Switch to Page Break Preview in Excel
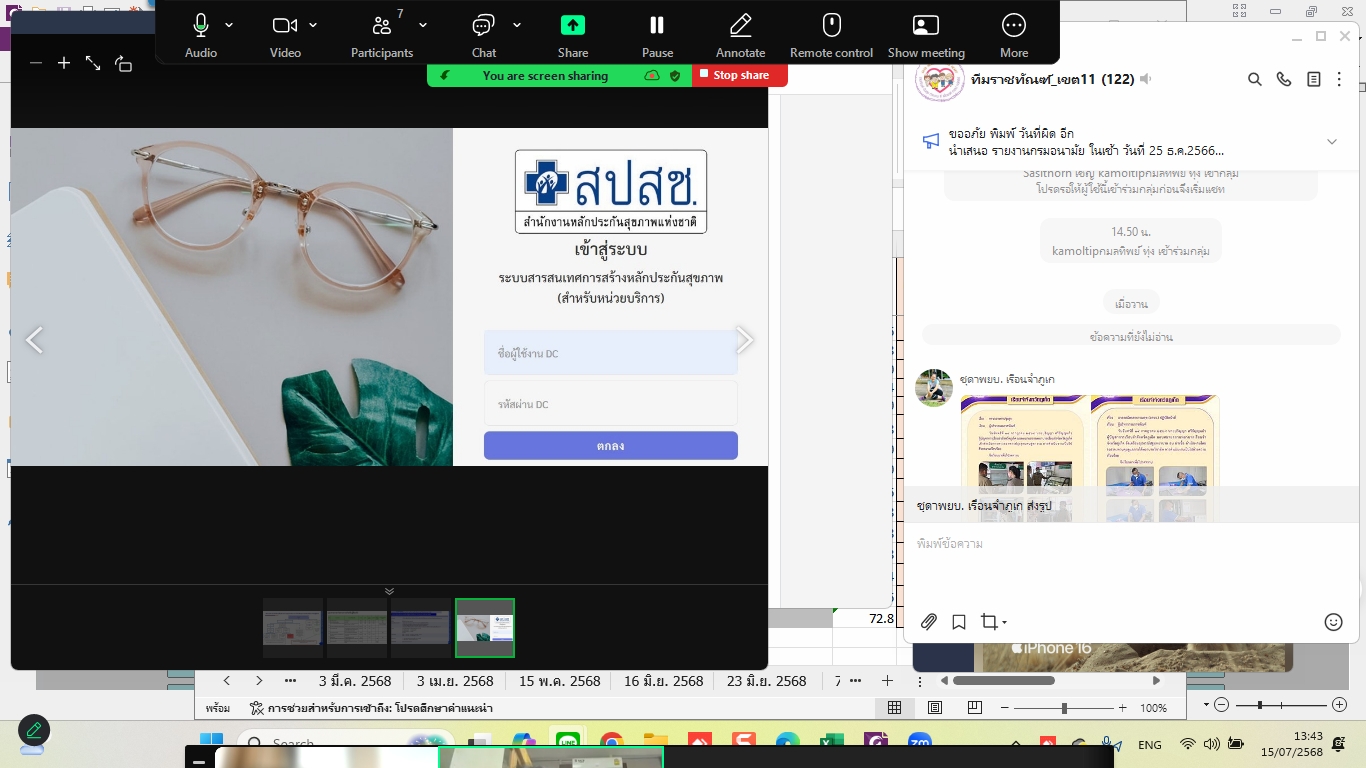Screen dimensions: 1366x768 975,708
